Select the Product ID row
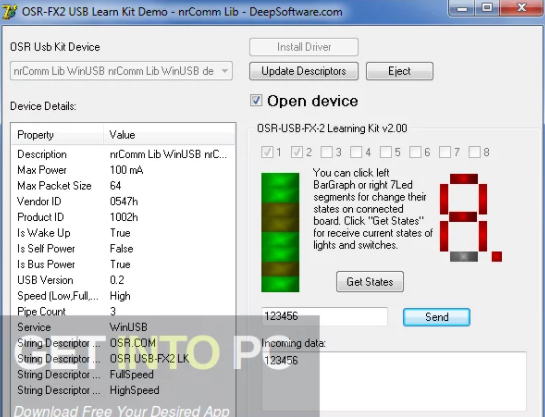Screen dimensions: 545x417 (x=123, y=217)
